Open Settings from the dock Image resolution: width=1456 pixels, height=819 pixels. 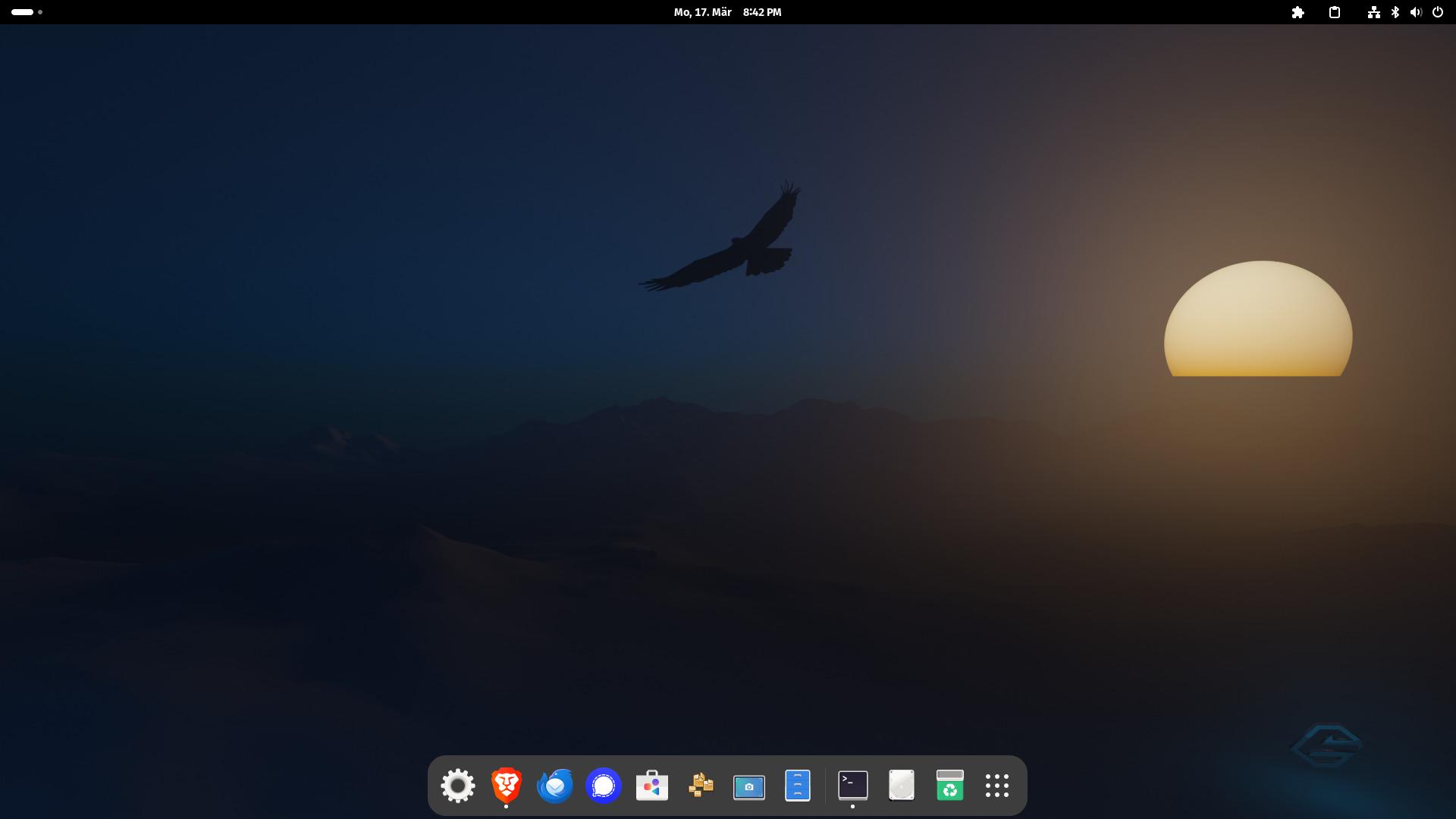458,786
